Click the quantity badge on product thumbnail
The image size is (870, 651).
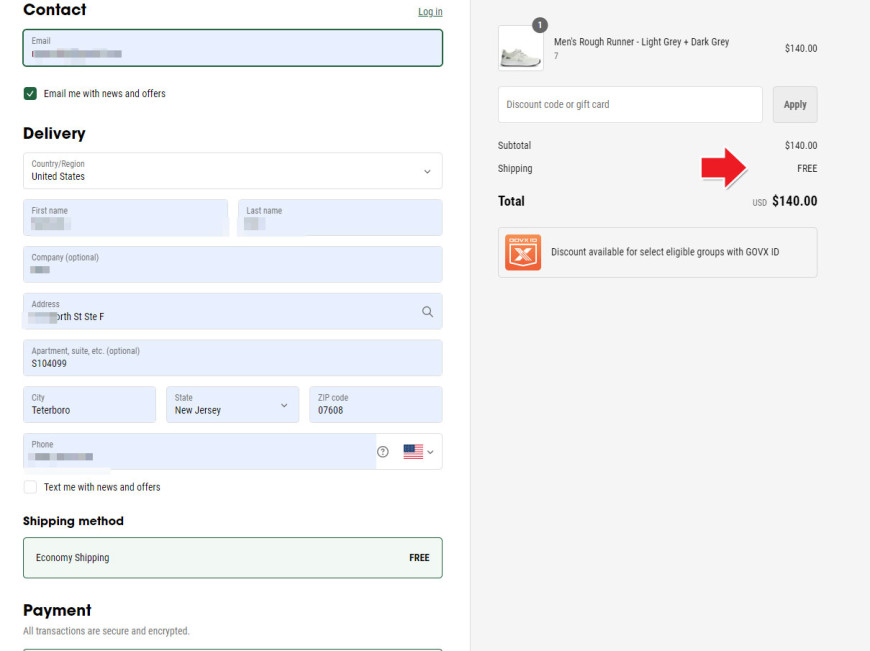point(540,25)
